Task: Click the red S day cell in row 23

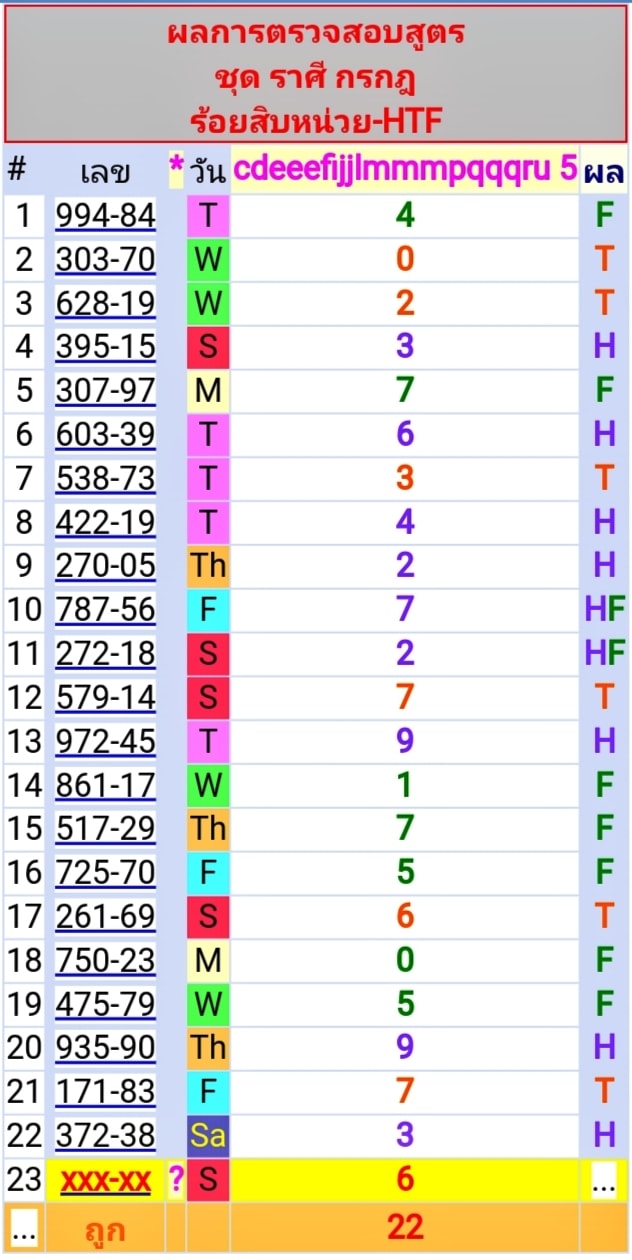Action: pyautogui.click(x=208, y=1180)
